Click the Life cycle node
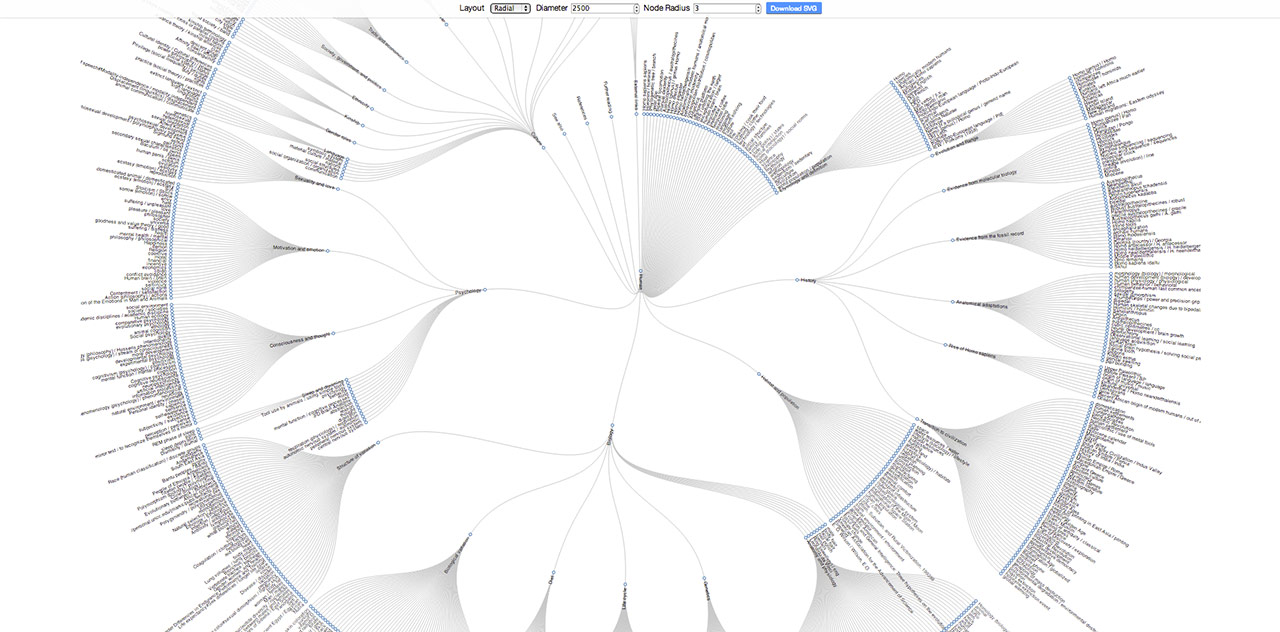 (624, 582)
